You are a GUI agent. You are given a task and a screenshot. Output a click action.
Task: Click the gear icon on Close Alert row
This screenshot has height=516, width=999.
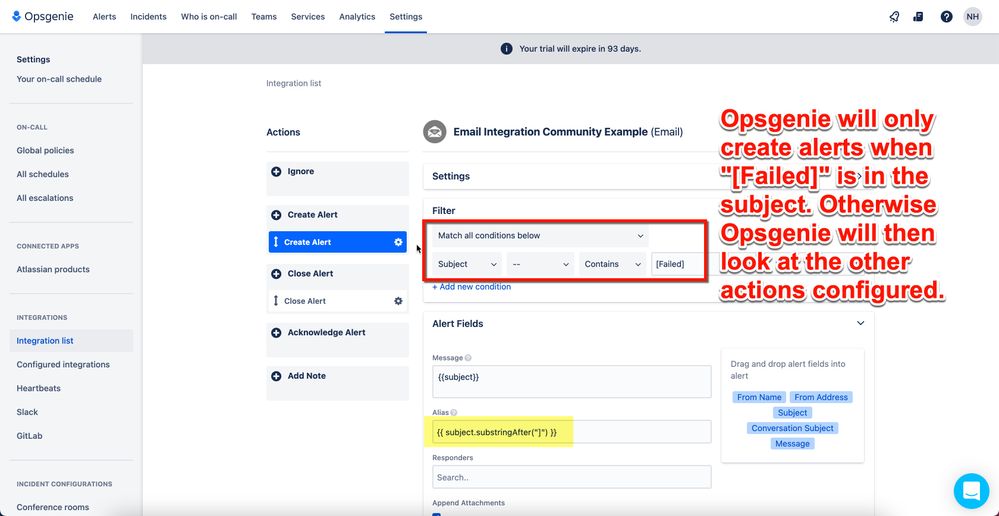398,301
